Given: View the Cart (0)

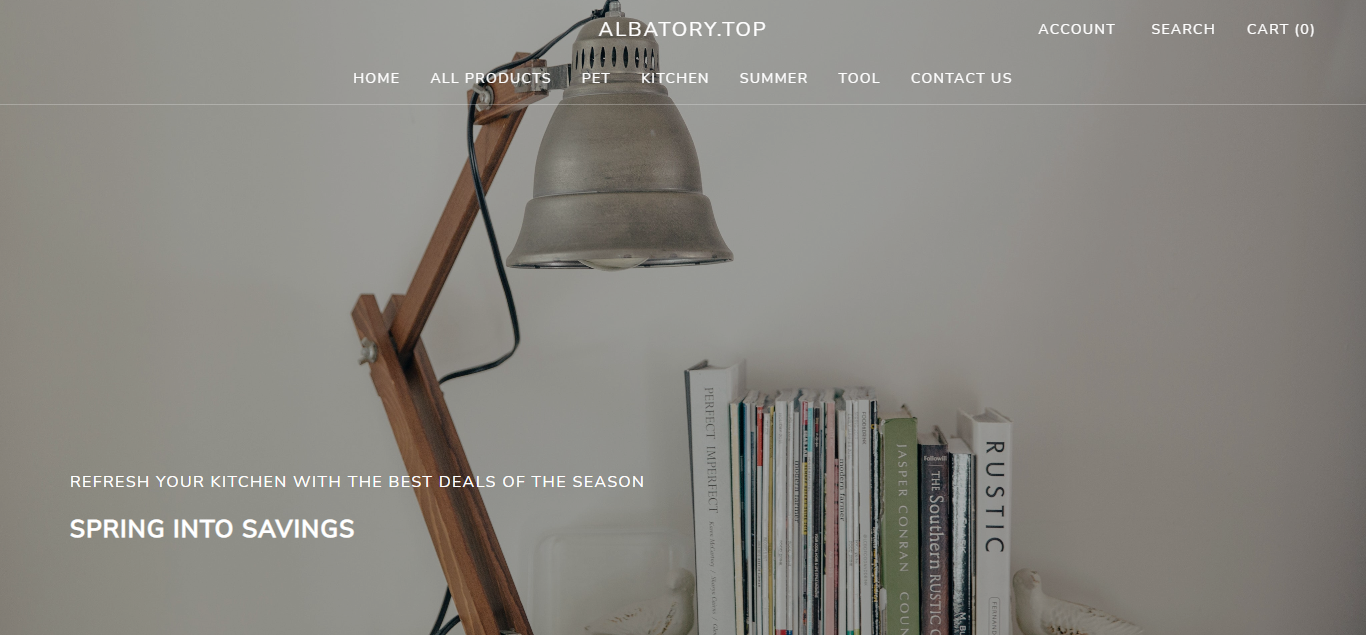Looking at the screenshot, I should coord(1281,29).
